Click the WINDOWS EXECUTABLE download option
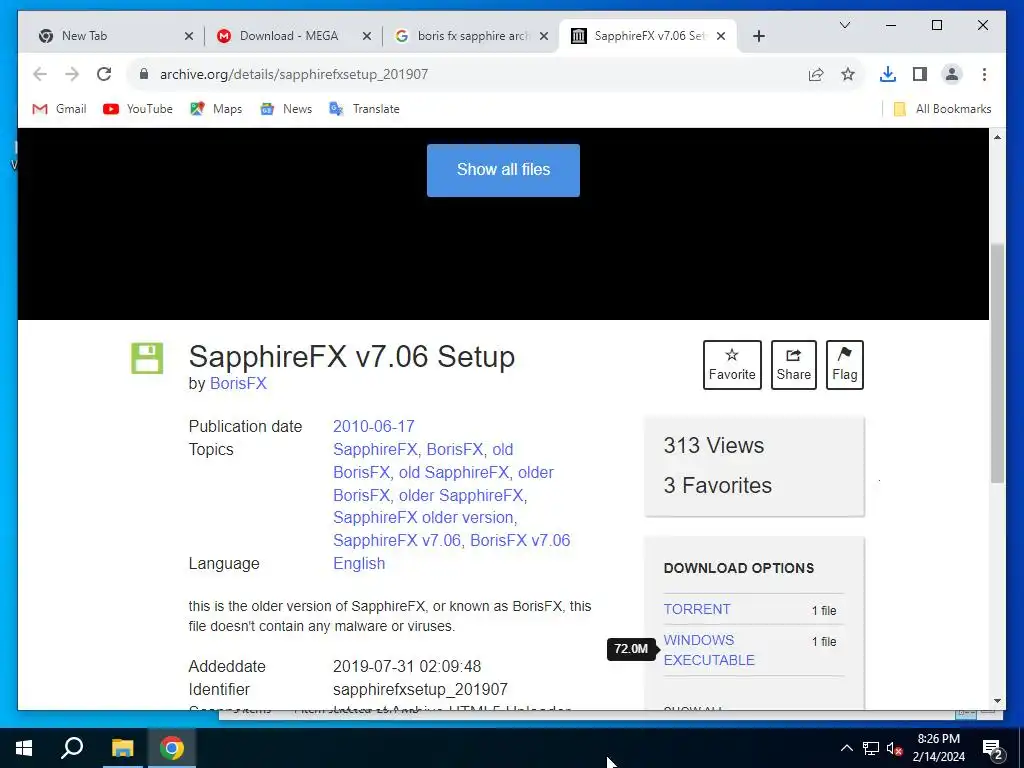The image size is (1024, 768). click(x=709, y=650)
